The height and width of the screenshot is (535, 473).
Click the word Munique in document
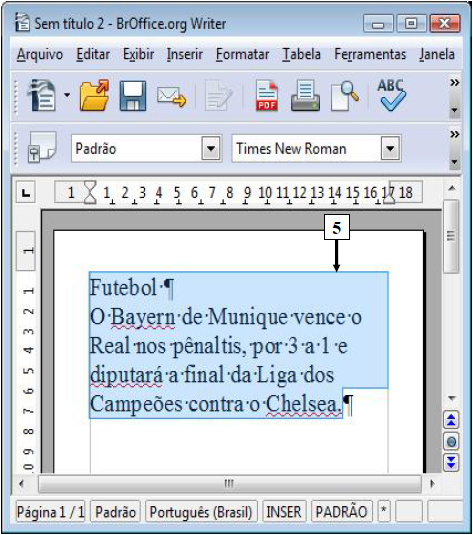[x=248, y=317]
